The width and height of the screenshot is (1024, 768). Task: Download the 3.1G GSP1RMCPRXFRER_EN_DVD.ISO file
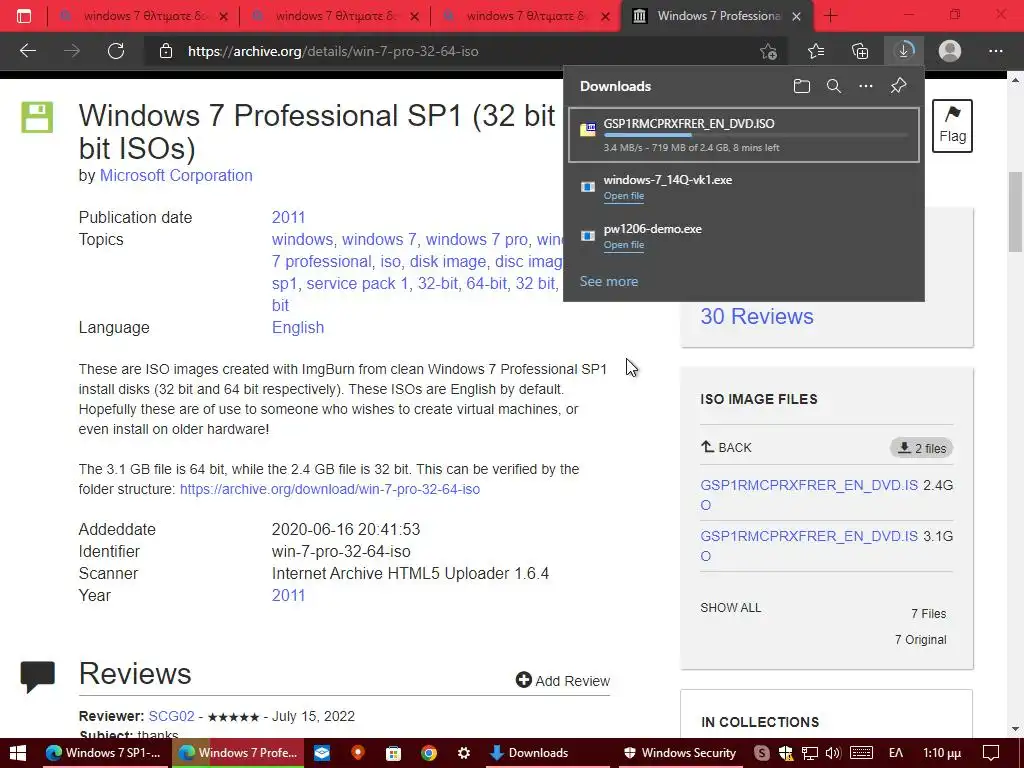(809, 546)
